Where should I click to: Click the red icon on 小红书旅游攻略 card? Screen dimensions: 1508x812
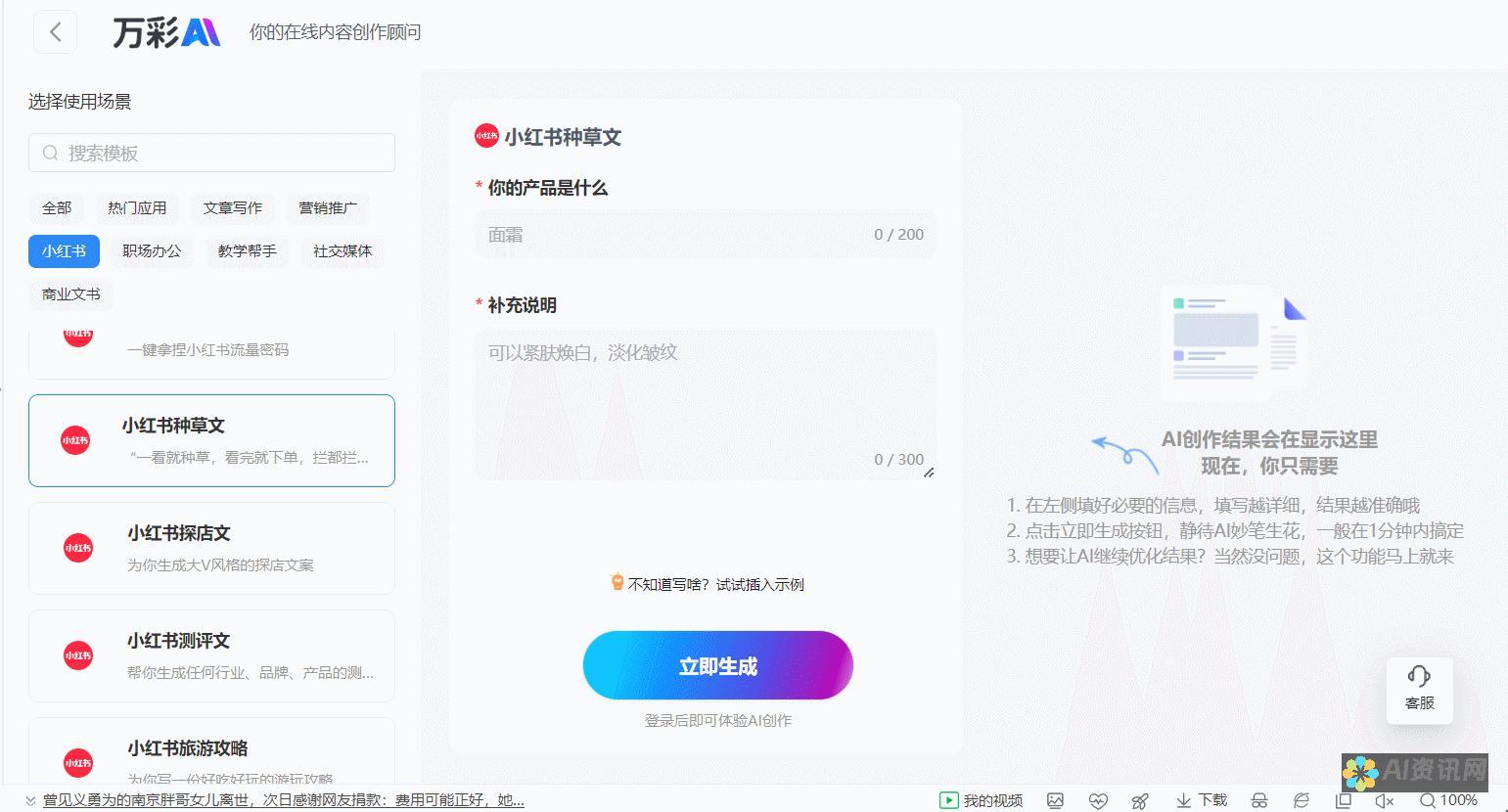click(77, 763)
